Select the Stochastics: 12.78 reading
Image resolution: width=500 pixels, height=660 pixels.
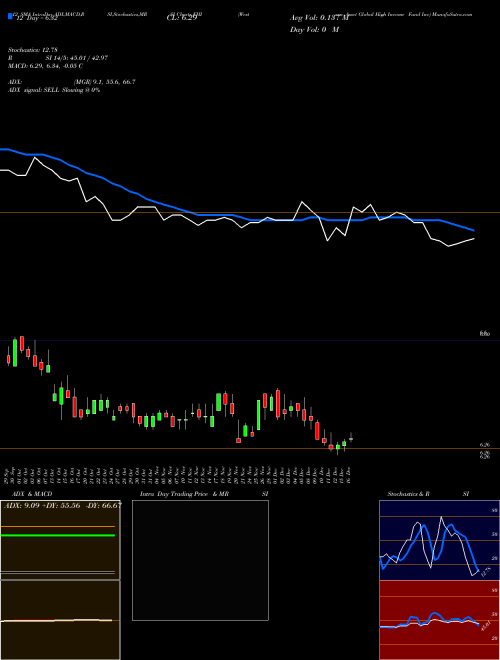coord(35,50)
